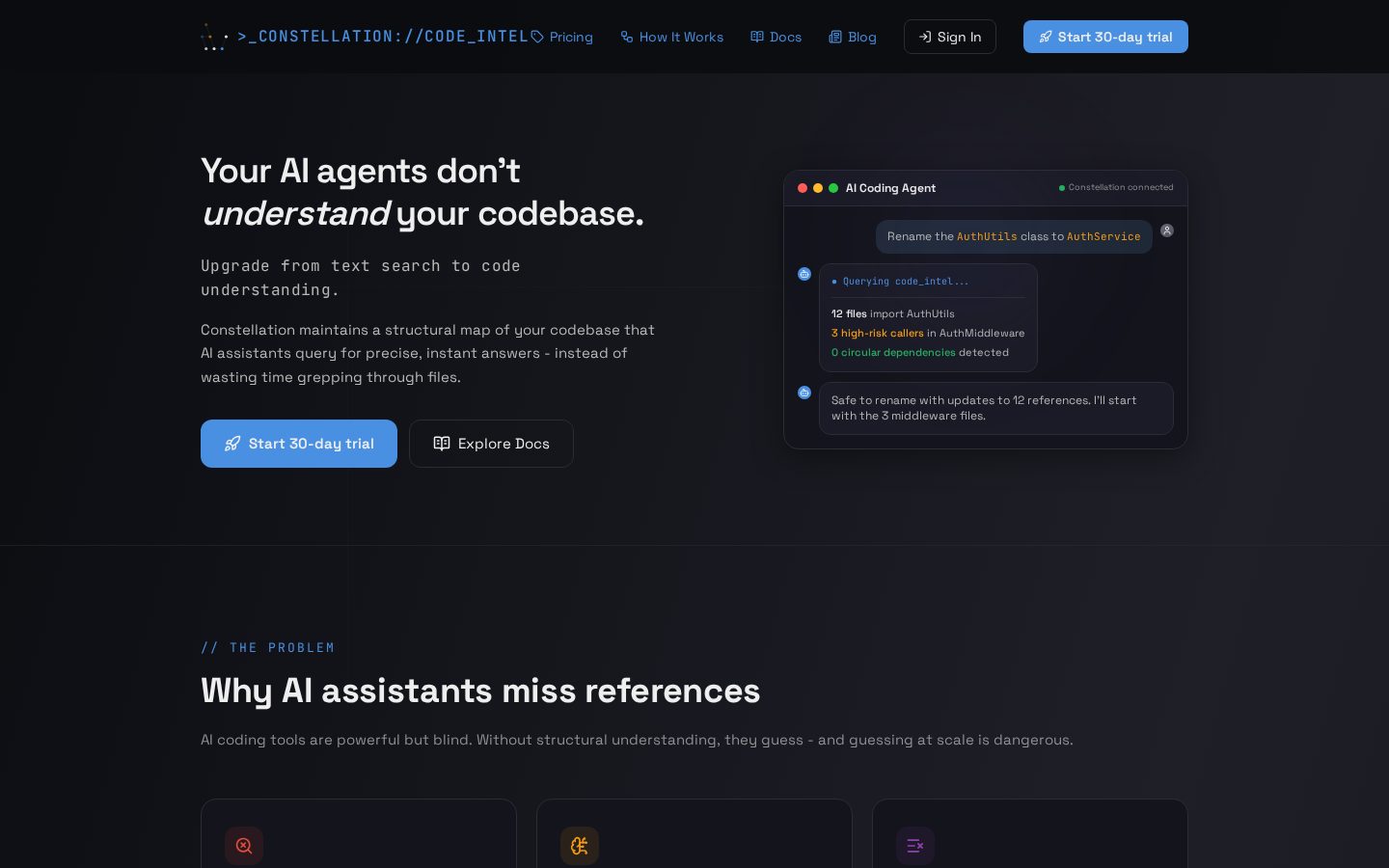This screenshot has width=1389, height=868.
Task: Click the 'Why AI assistants miss references' heading
Action: coord(480,691)
